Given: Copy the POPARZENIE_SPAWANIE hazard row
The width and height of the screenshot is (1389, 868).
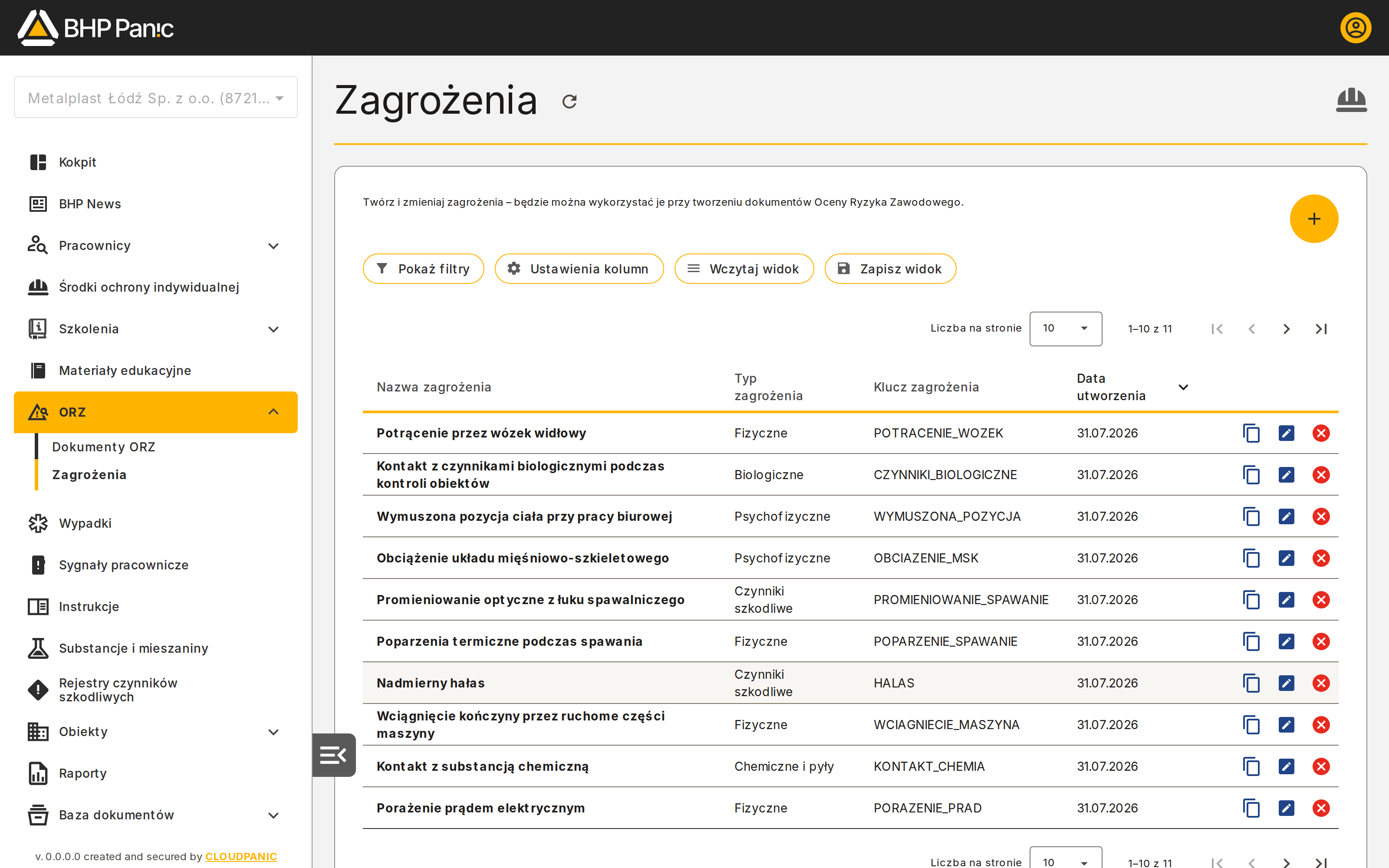Looking at the screenshot, I should point(1251,641).
